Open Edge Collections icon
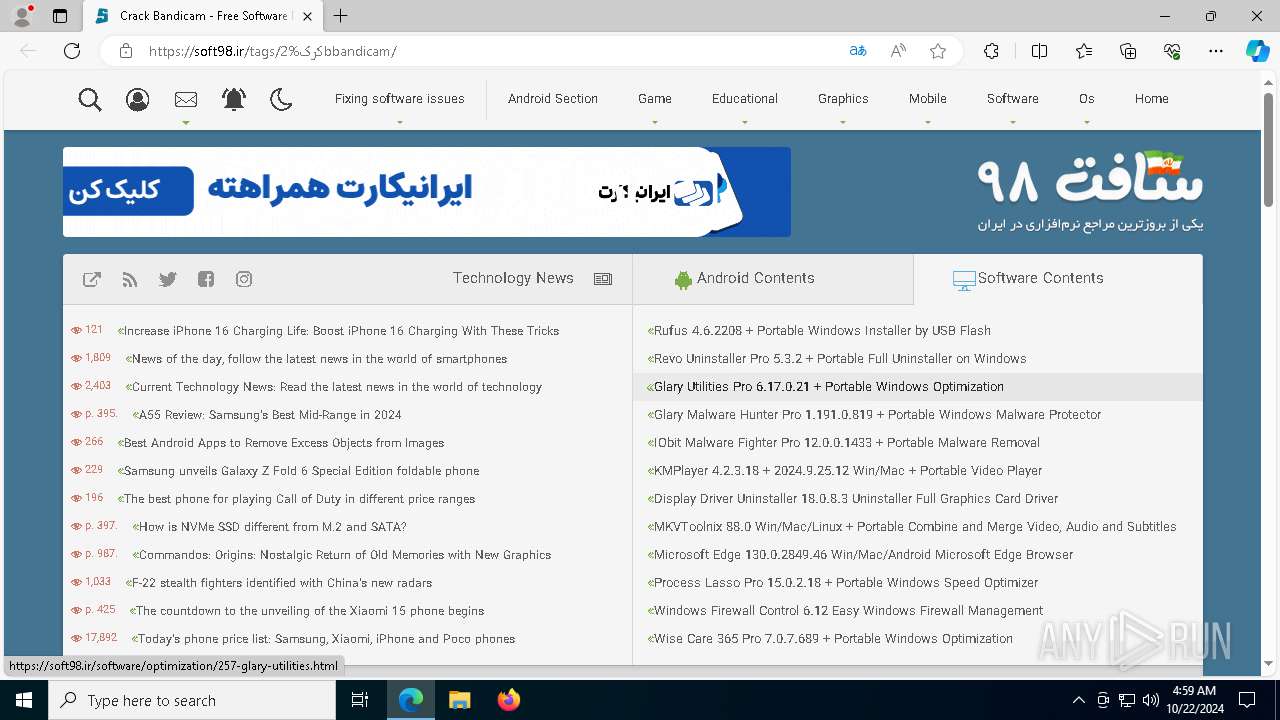The width and height of the screenshot is (1280, 720). coord(1128,51)
